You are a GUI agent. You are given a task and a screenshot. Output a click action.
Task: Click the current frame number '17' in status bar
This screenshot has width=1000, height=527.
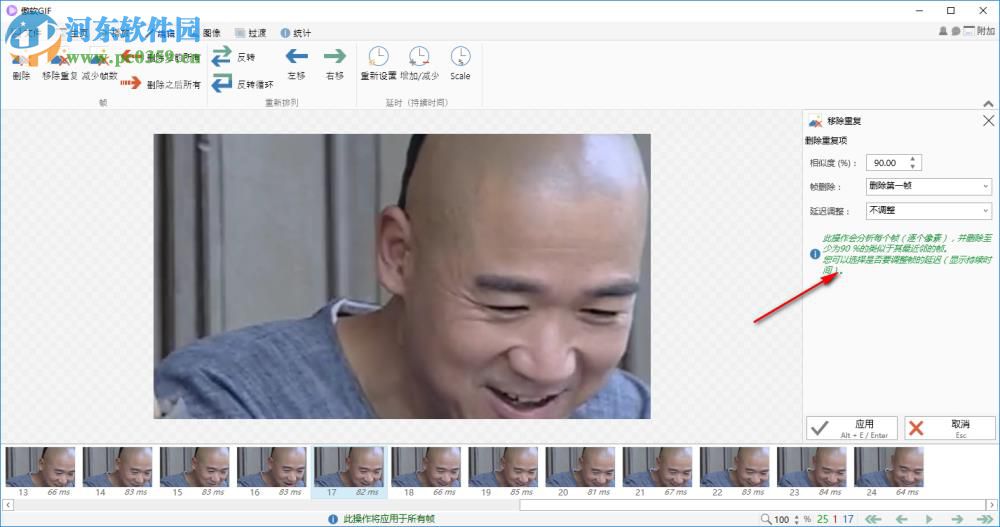tap(848, 519)
